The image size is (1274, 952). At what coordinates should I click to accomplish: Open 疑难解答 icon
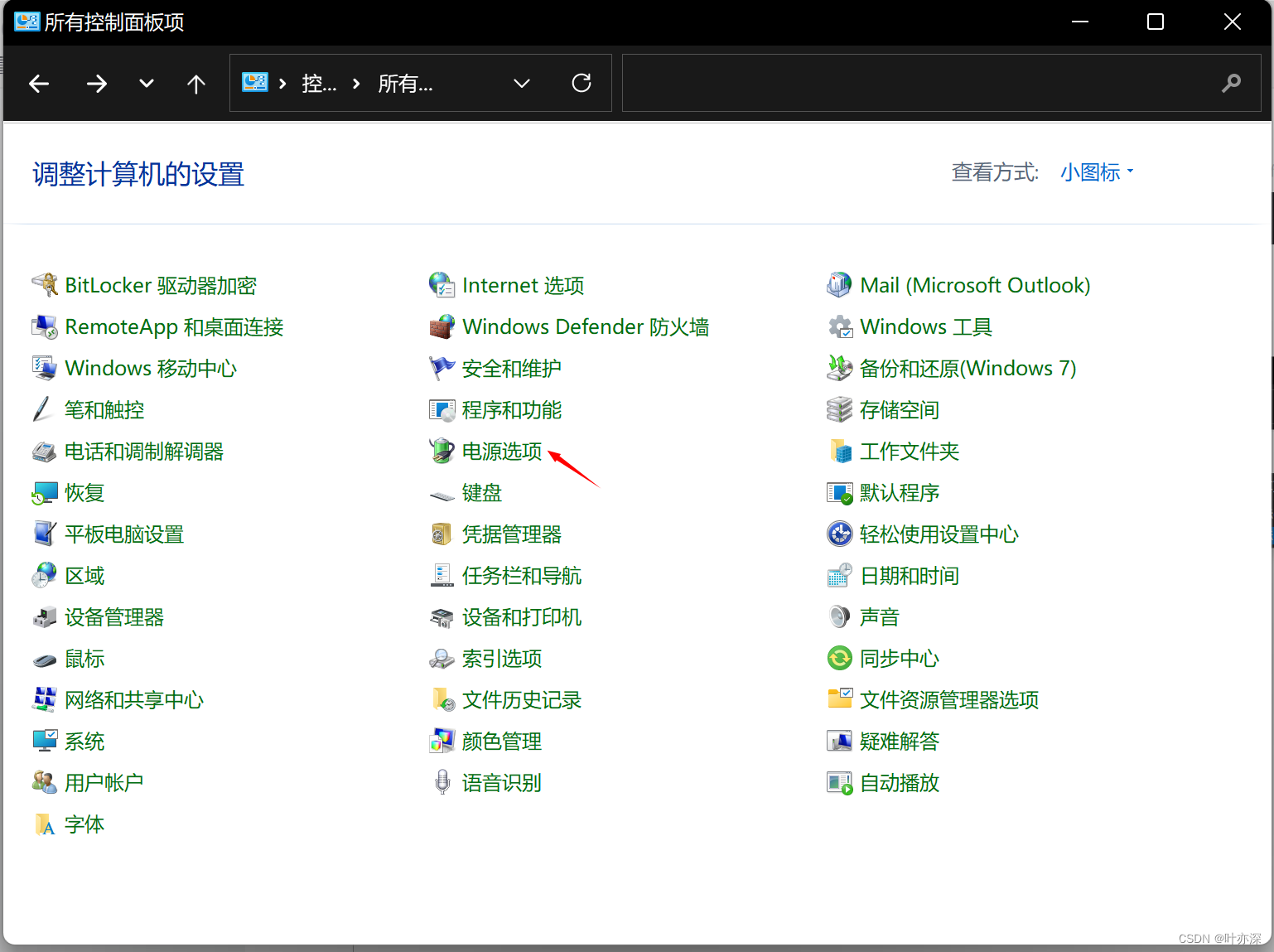pos(839,741)
